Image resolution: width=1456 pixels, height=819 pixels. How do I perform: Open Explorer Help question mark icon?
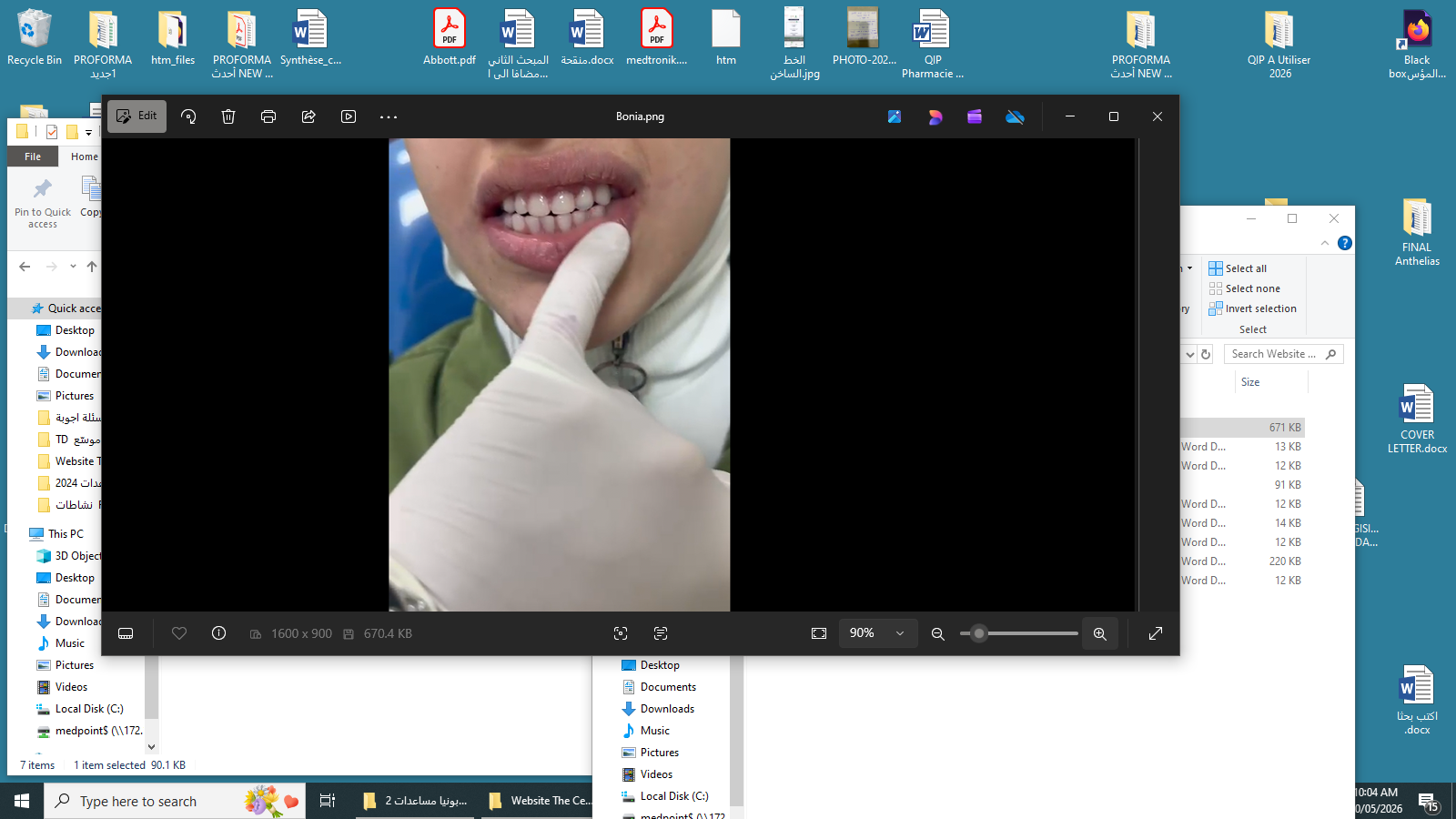coord(1345,243)
